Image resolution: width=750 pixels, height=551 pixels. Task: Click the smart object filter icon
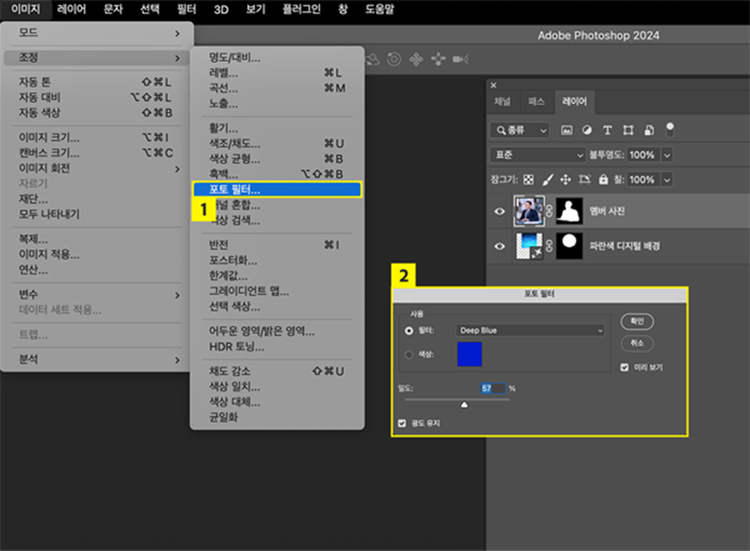pos(649,130)
